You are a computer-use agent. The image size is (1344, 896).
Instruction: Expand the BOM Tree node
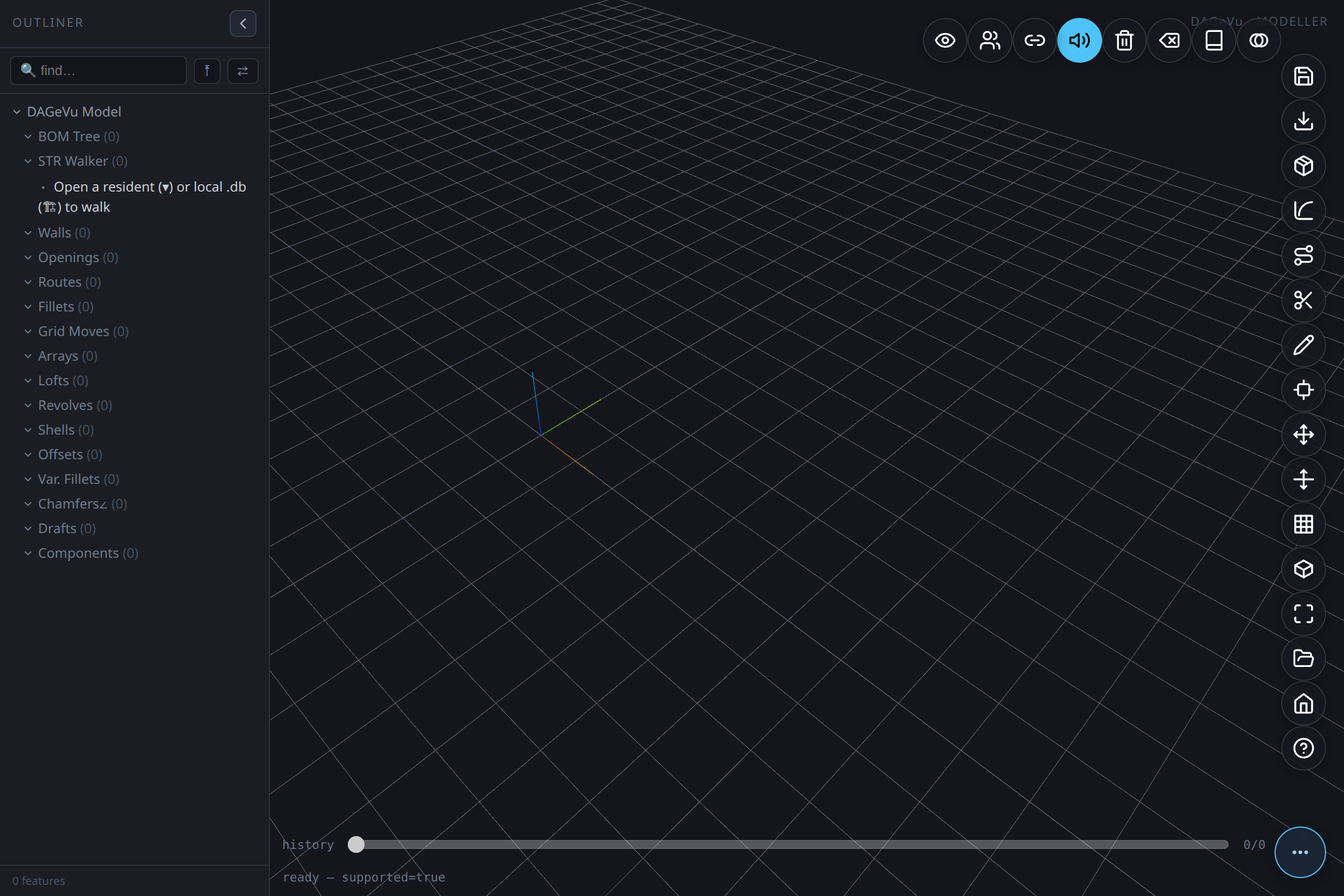coord(28,137)
